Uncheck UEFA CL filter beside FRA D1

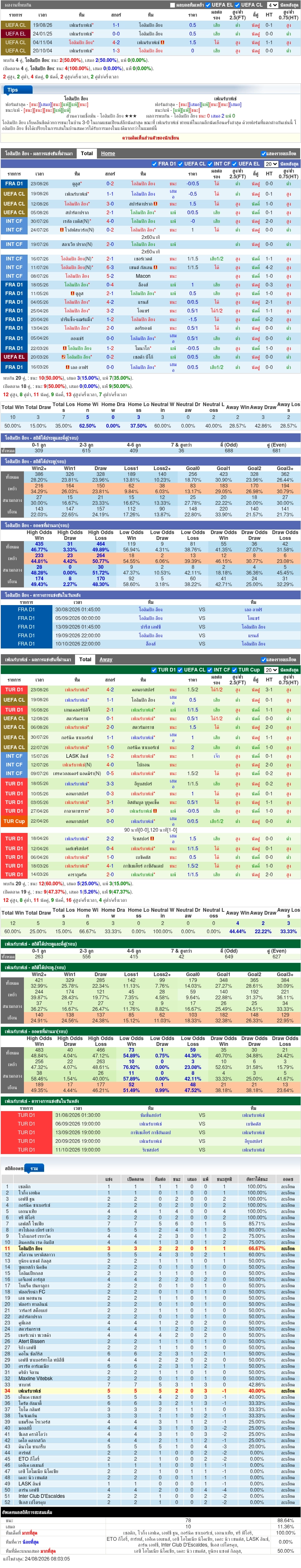(181, 164)
